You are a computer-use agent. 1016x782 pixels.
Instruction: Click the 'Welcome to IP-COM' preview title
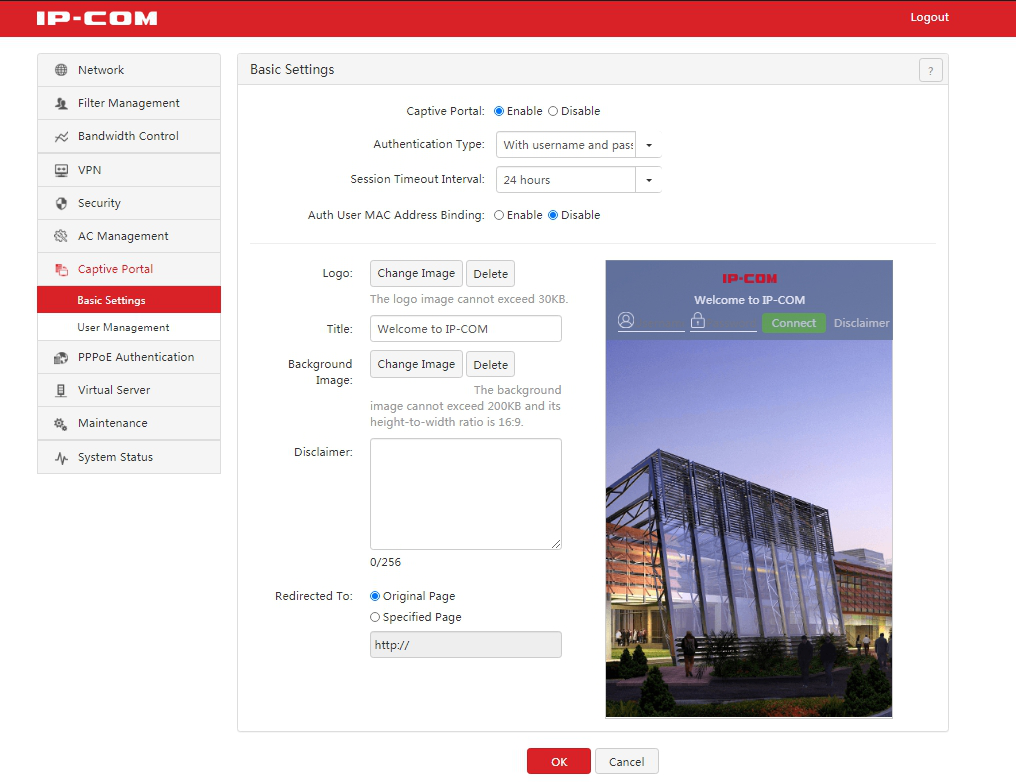(750, 300)
